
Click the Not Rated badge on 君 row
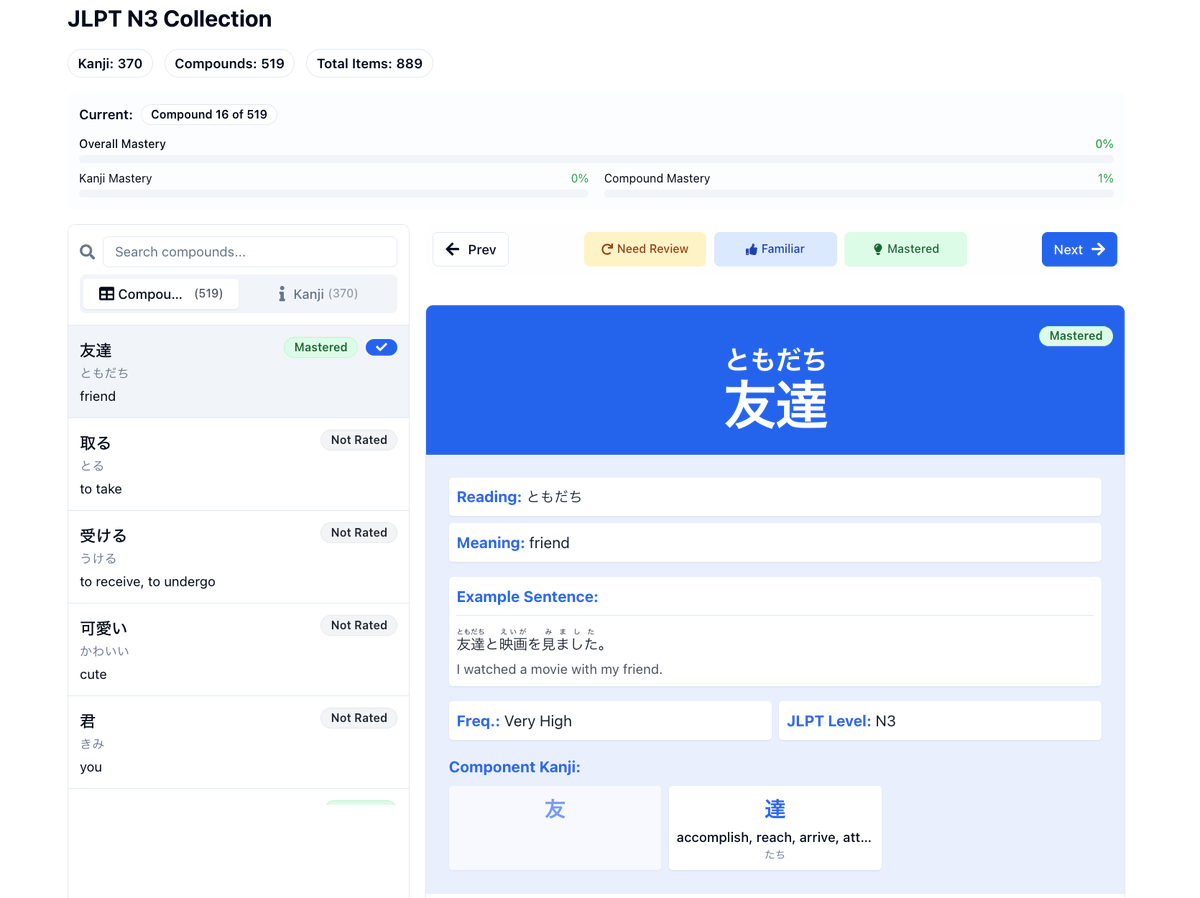pos(359,718)
